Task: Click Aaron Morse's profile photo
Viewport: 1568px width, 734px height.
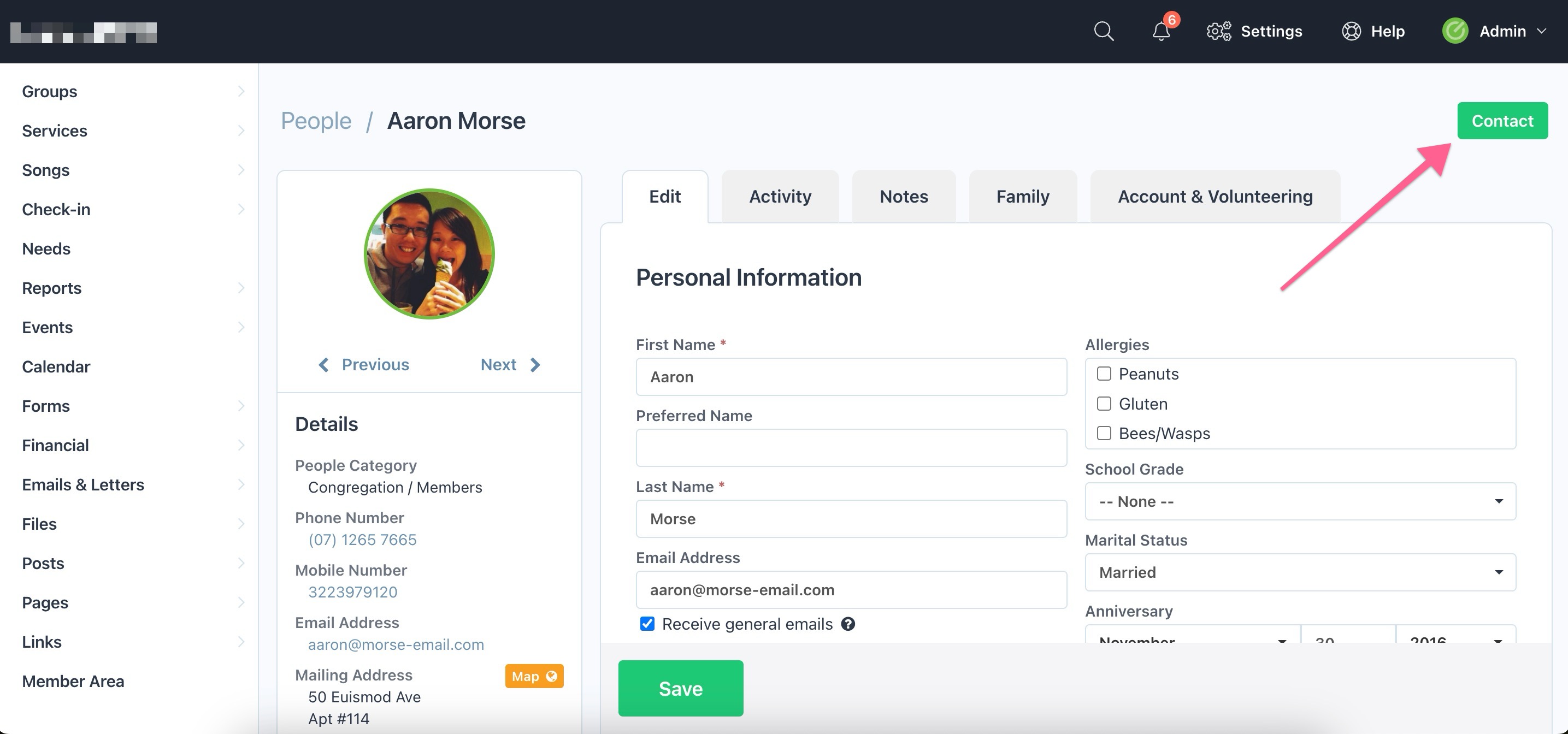Action: [x=429, y=254]
